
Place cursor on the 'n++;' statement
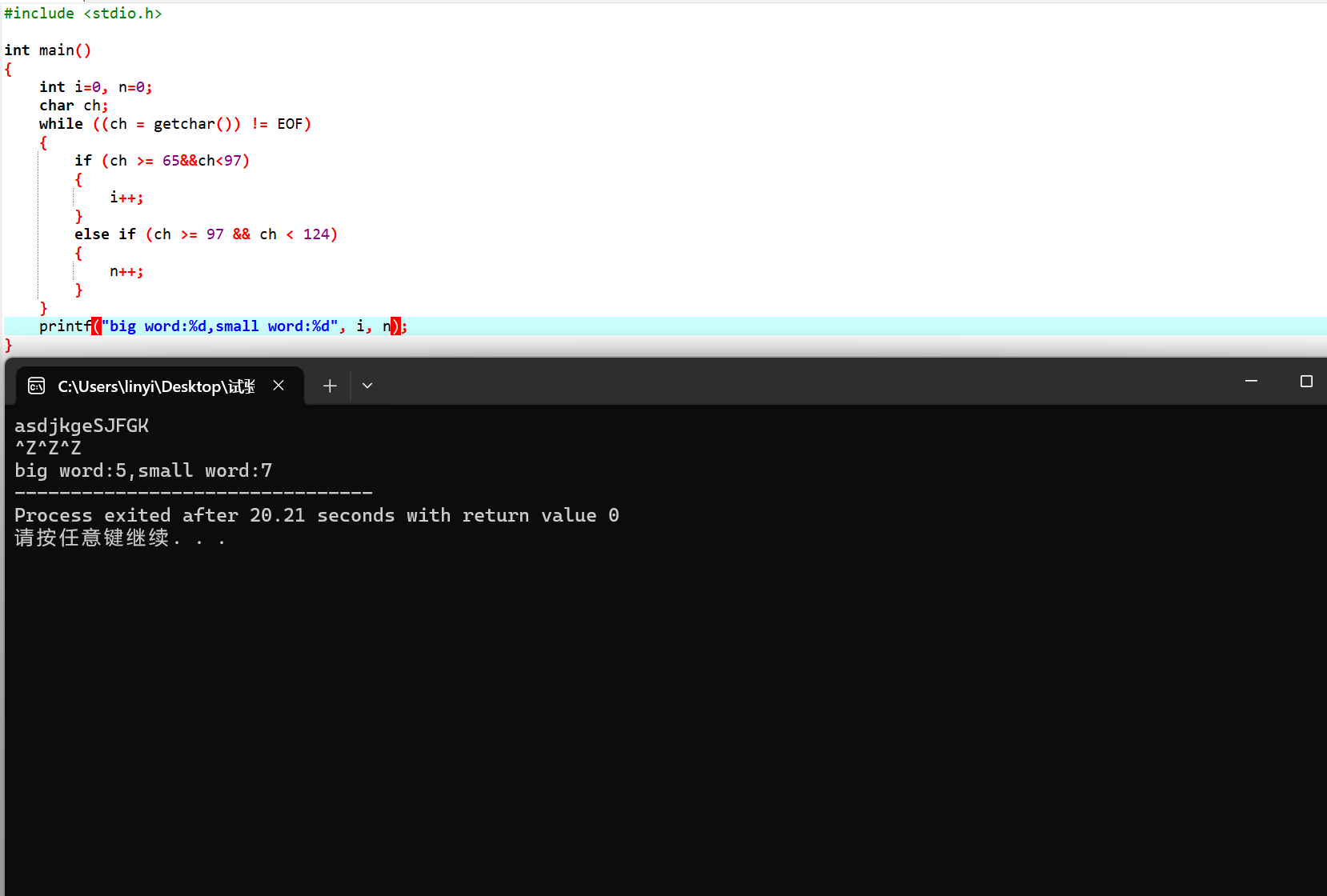click(x=126, y=272)
